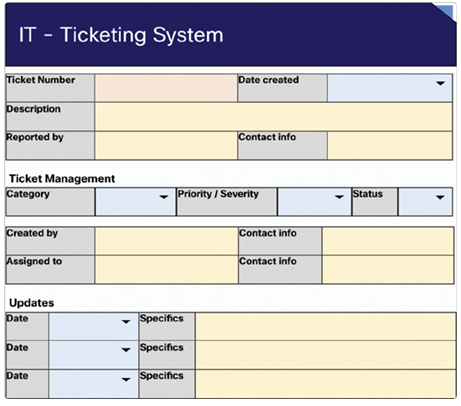Select the Reported by input field

click(x=166, y=145)
